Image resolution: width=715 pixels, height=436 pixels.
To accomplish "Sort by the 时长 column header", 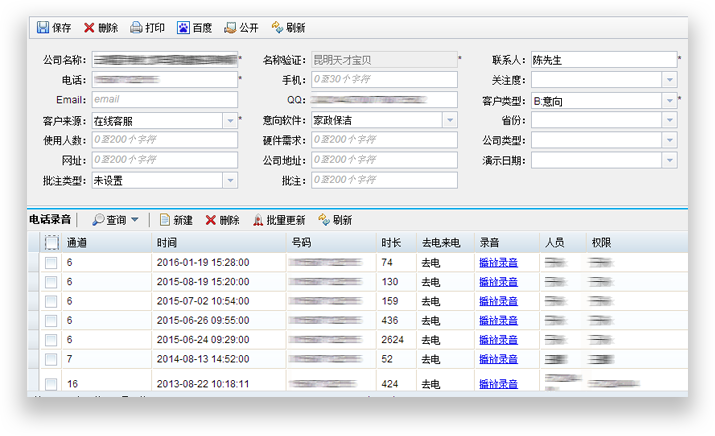I will 391,242.
